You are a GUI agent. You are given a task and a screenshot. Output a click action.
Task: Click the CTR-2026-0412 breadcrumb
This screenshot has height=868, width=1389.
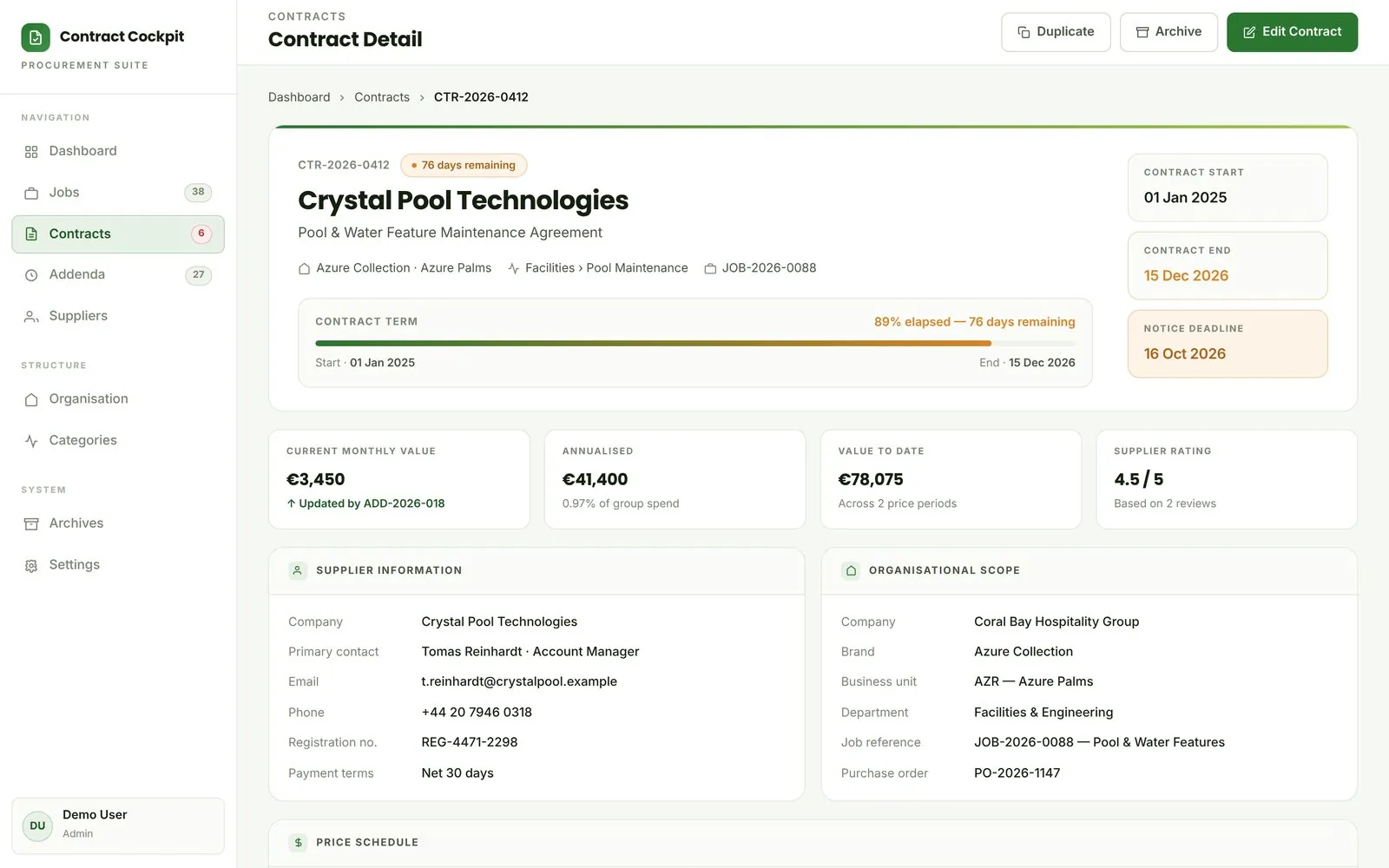[481, 97]
